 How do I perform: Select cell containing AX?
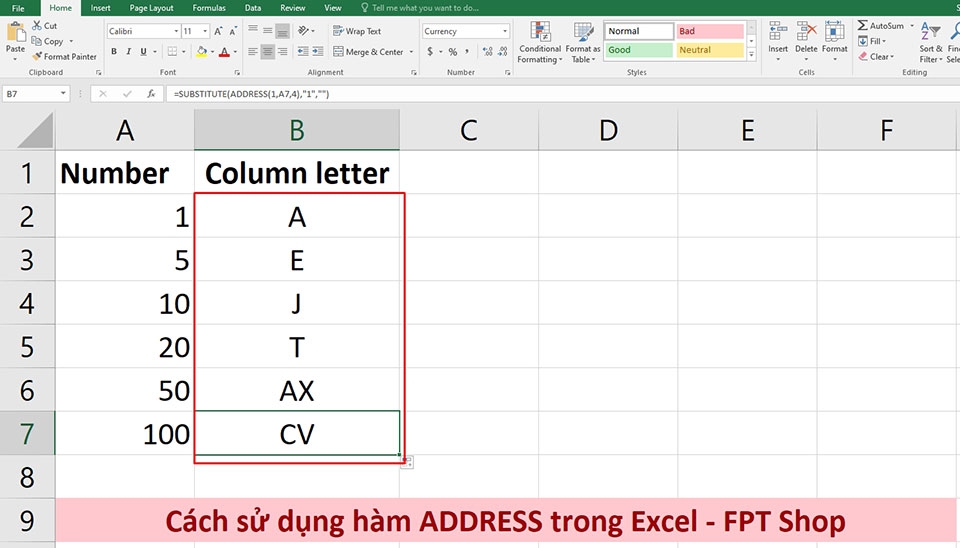(x=297, y=390)
